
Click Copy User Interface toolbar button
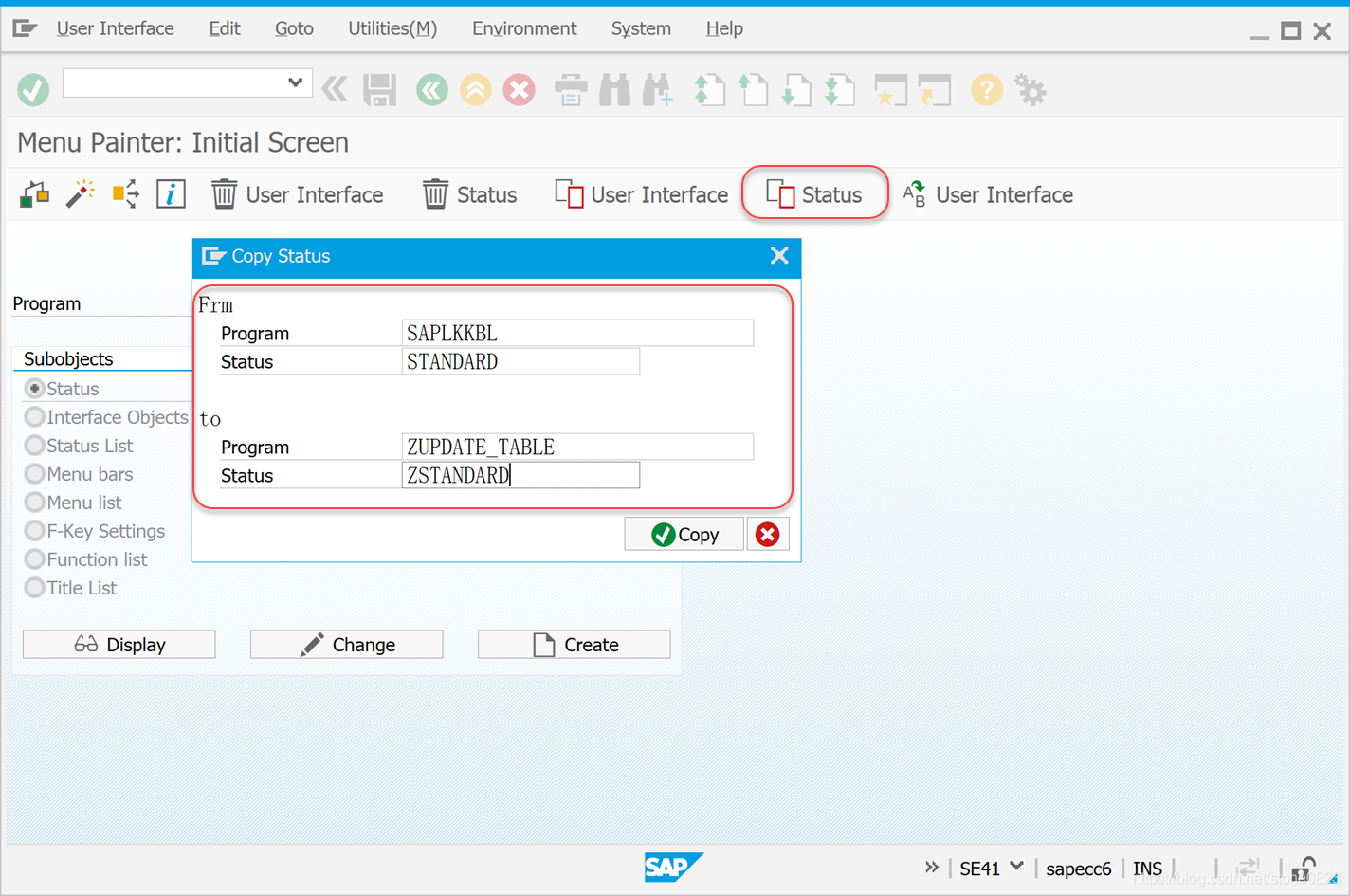[x=642, y=194]
